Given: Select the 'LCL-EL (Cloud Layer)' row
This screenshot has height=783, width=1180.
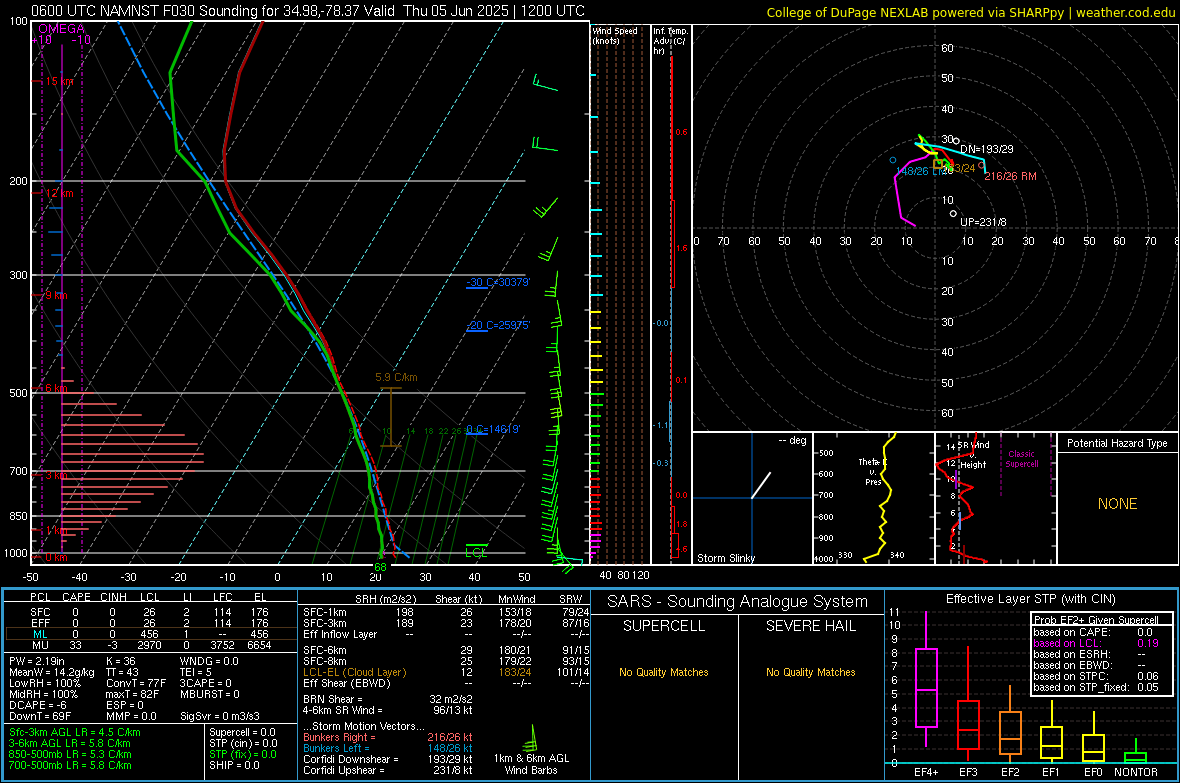Looking at the screenshot, I should 446,672.
